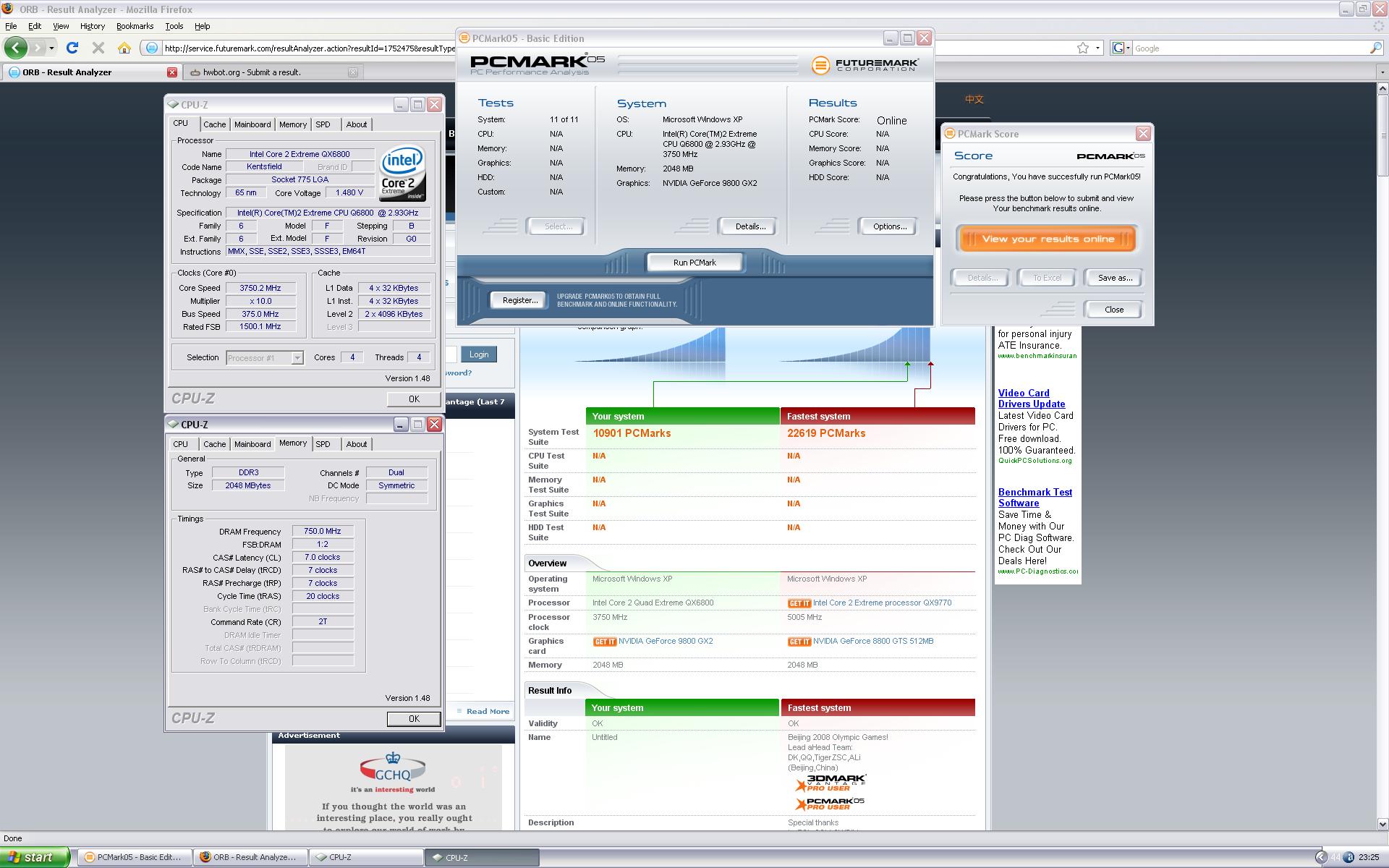Click the Google search magnifier icon
1389x868 pixels.
1375,48
